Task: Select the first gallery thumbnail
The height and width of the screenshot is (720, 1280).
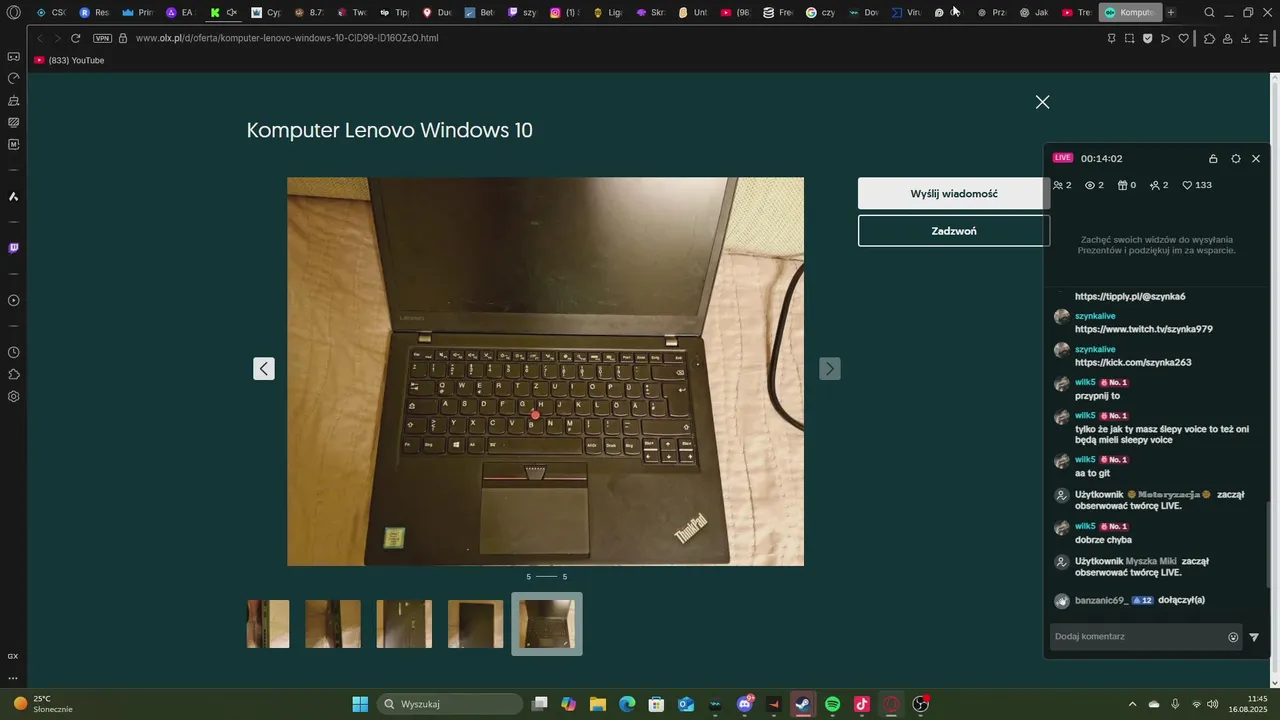Action: pos(268,624)
